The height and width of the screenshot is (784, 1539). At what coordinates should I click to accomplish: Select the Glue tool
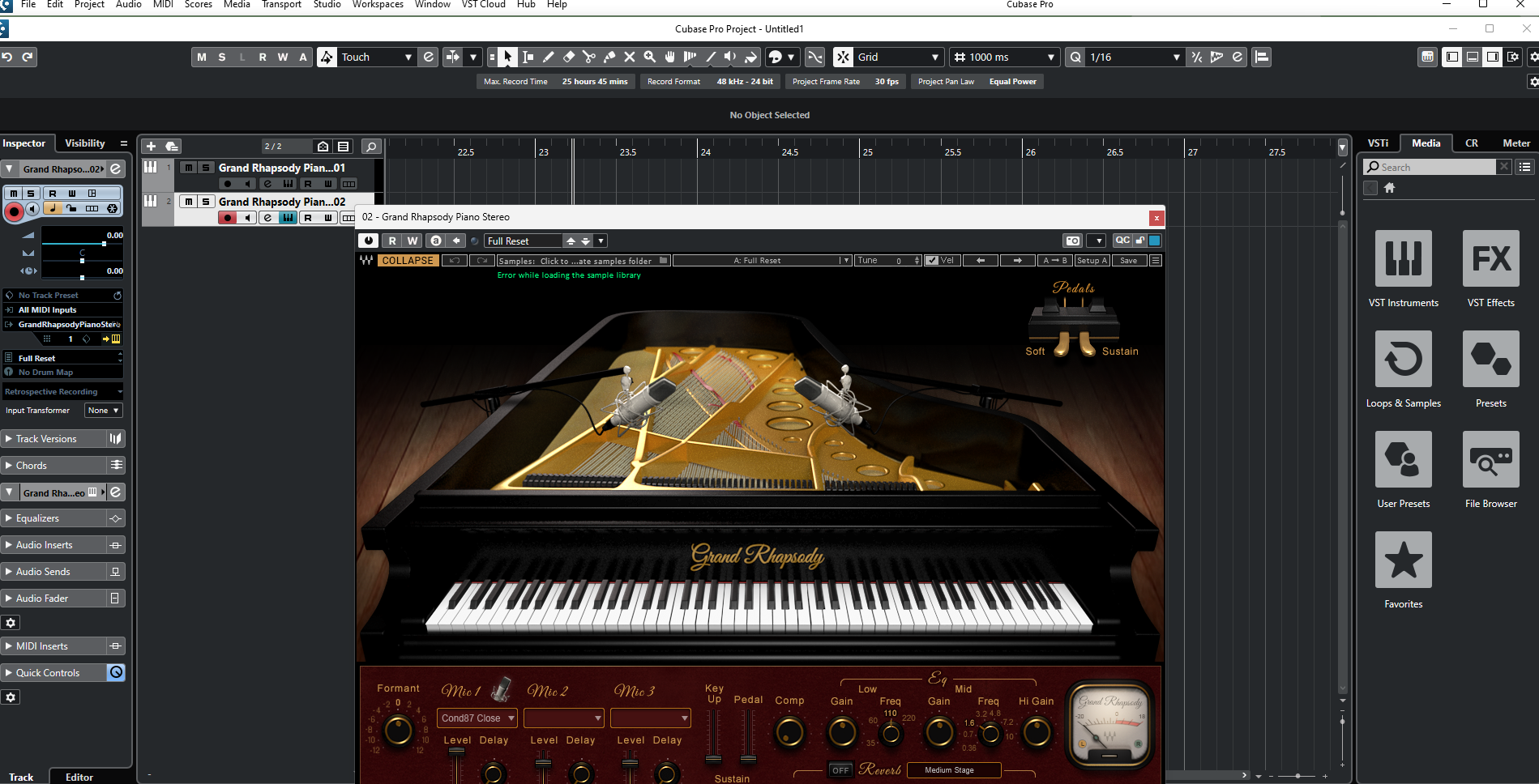tap(609, 57)
